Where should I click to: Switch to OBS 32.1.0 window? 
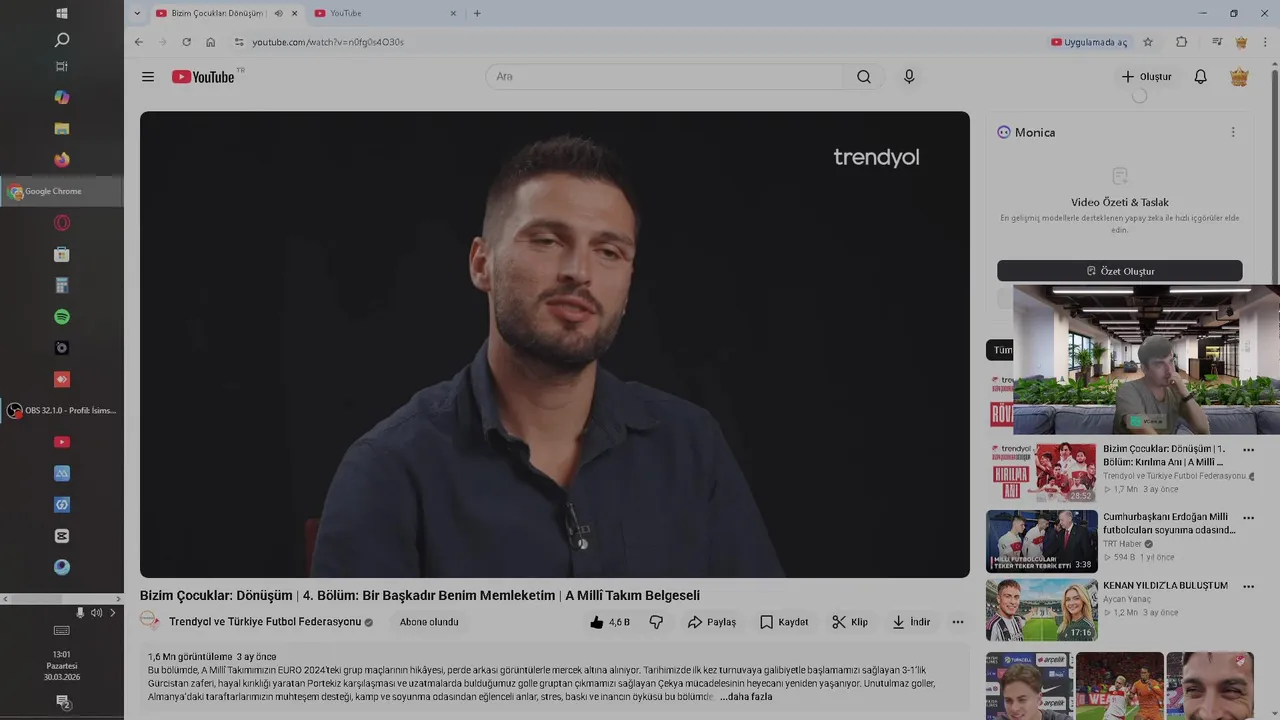tap(62, 410)
